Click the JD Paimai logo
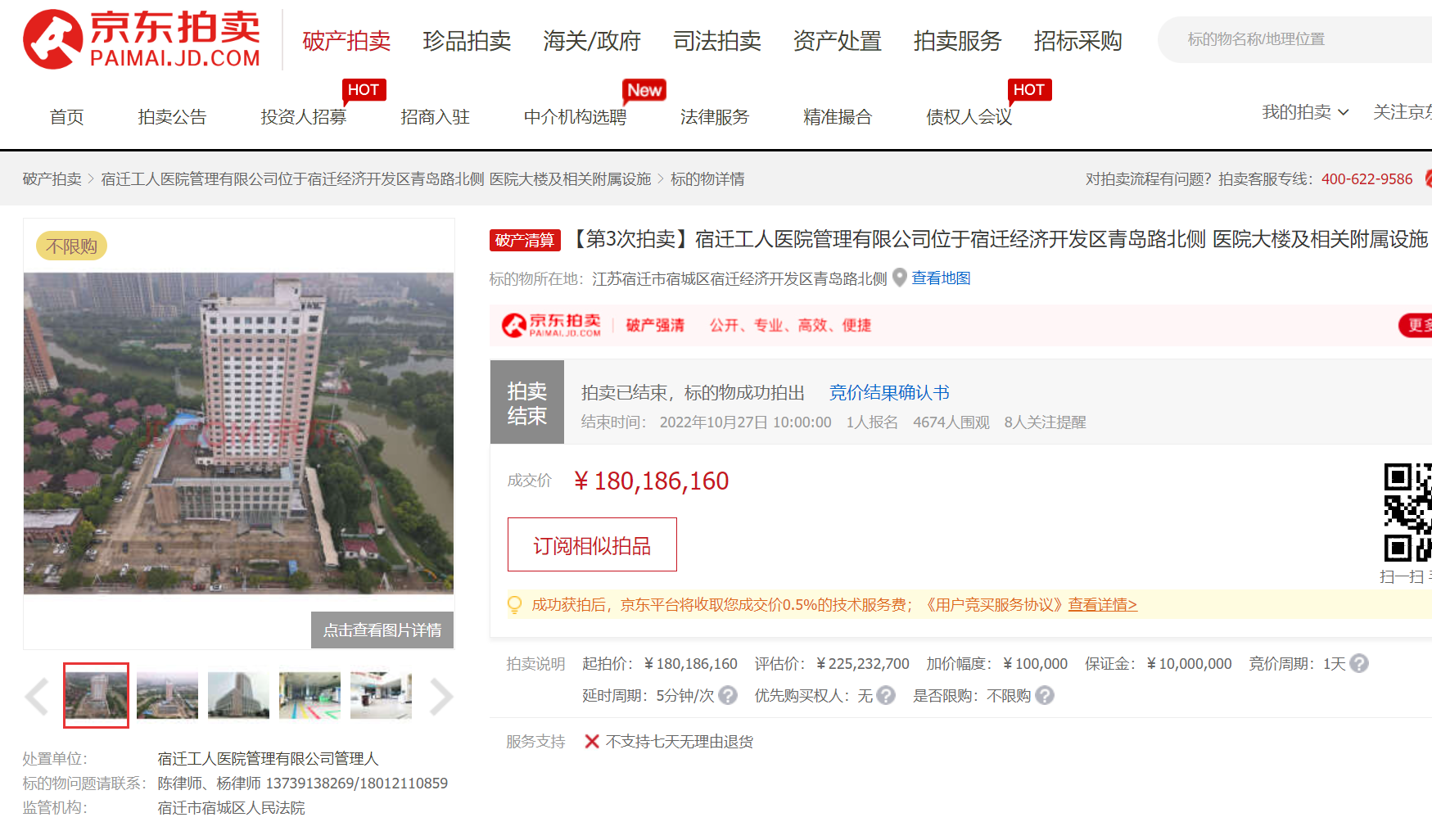The height and width of the screenshot is (840, 1432). (142, 39)
